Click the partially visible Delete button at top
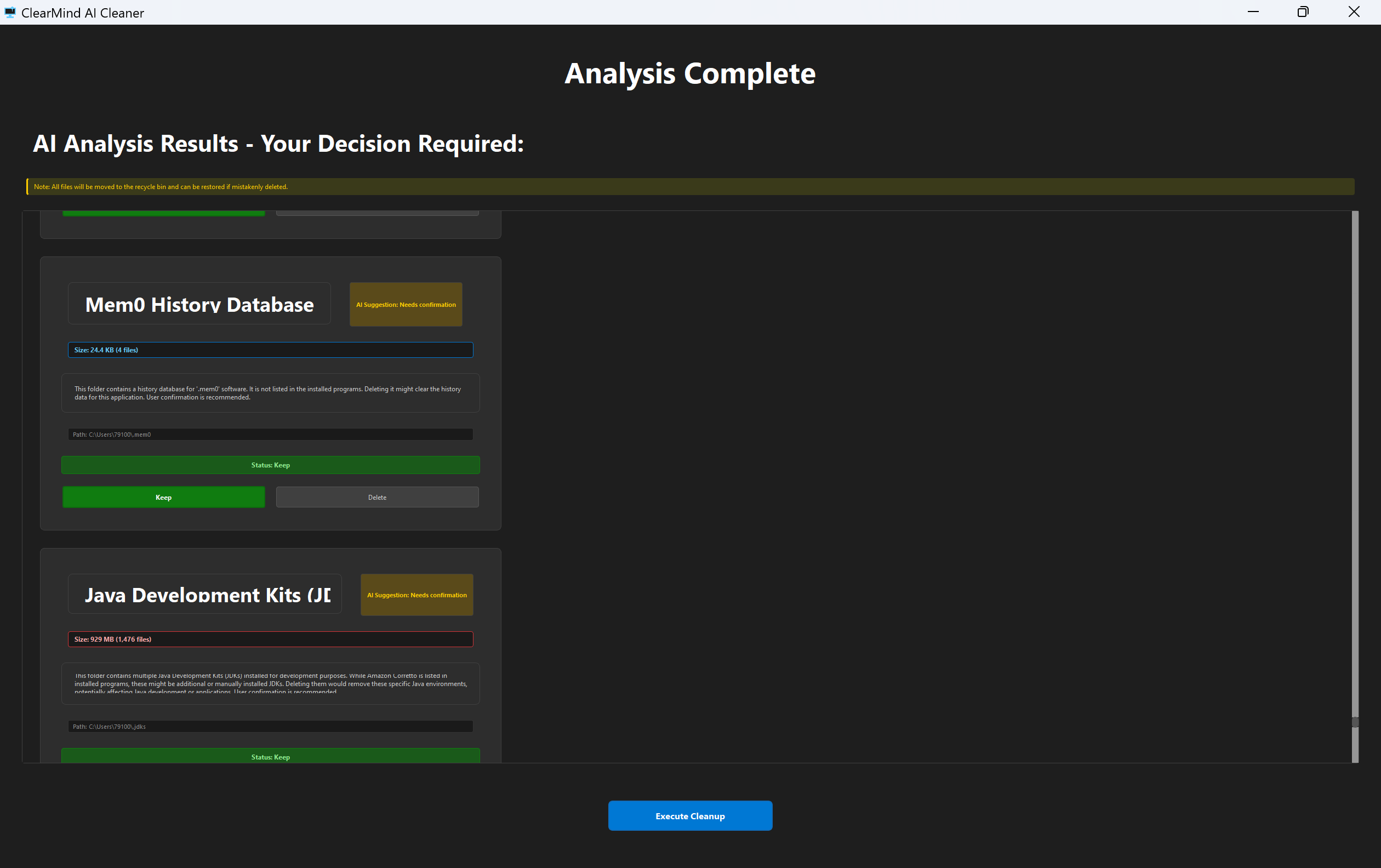The height and width of the screenshot is (868, 1381). [377, 213]
